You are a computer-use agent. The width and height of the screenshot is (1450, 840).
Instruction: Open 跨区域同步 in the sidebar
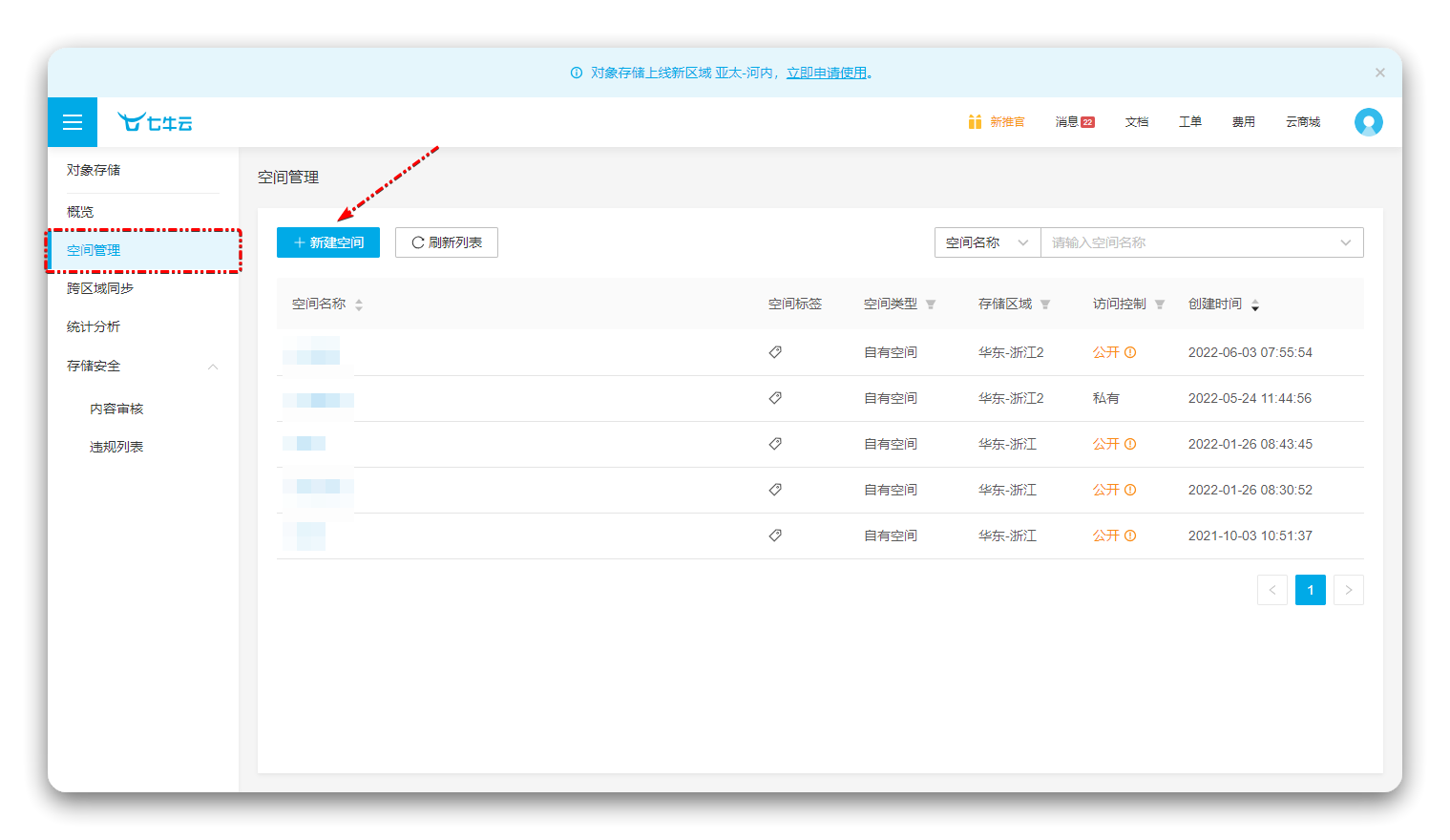pos(100,288)
